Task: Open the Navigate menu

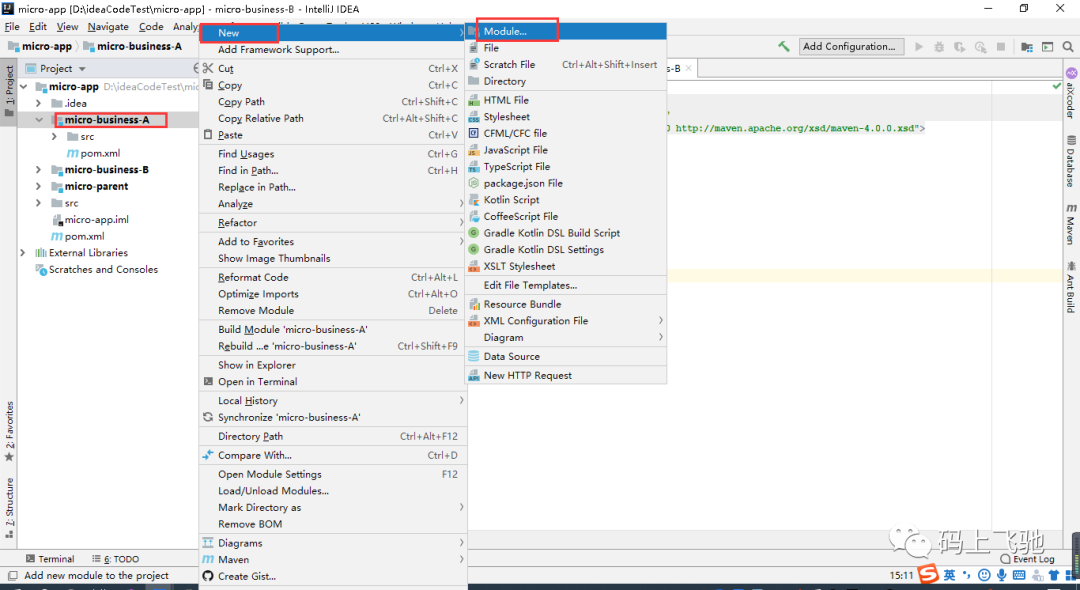Action: (x=108, y=27)
